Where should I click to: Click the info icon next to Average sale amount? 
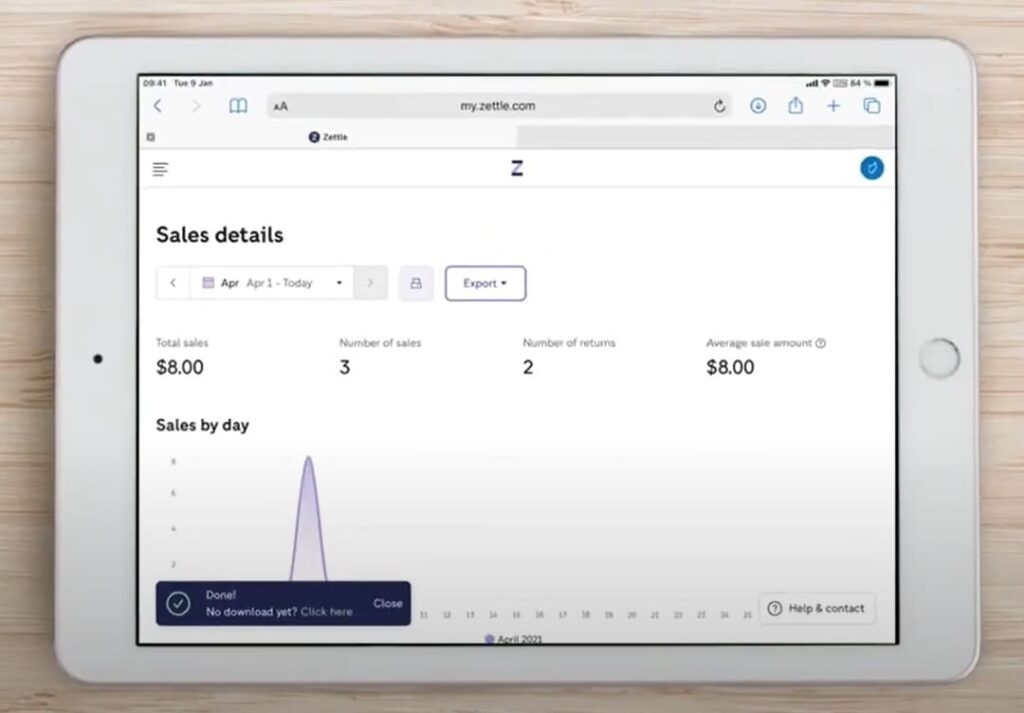click(821, 343)
